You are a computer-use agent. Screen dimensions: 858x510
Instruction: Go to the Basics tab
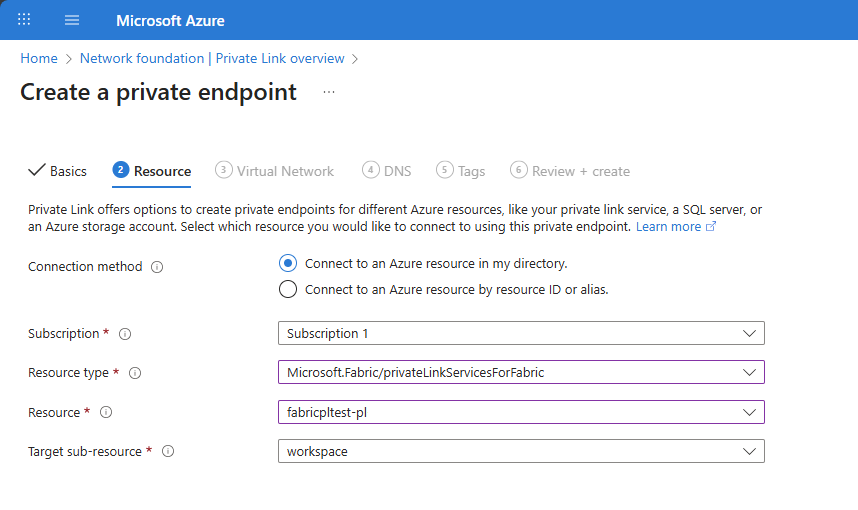(57, 171)
